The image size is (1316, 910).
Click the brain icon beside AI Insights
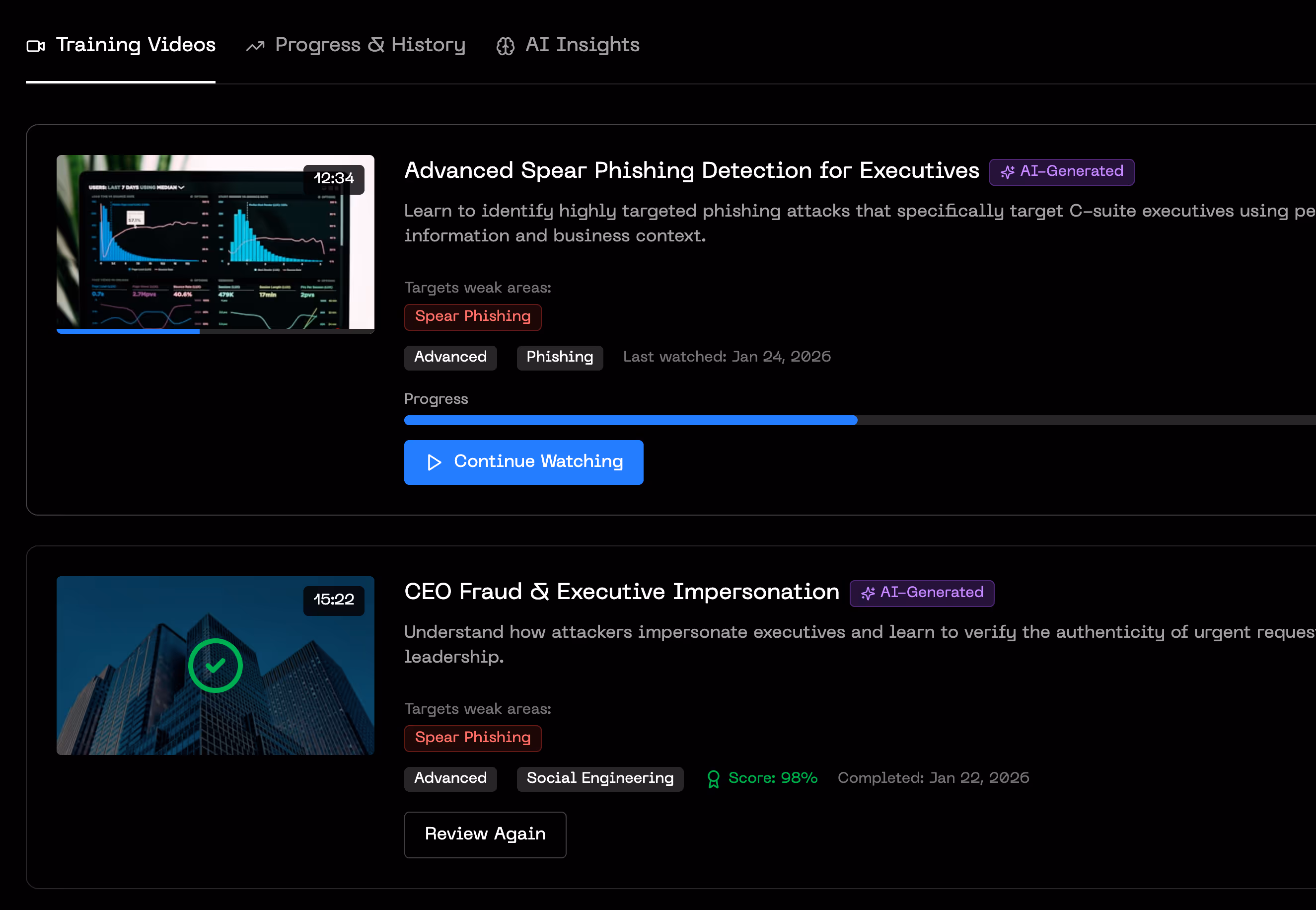[x=505, y=46]
